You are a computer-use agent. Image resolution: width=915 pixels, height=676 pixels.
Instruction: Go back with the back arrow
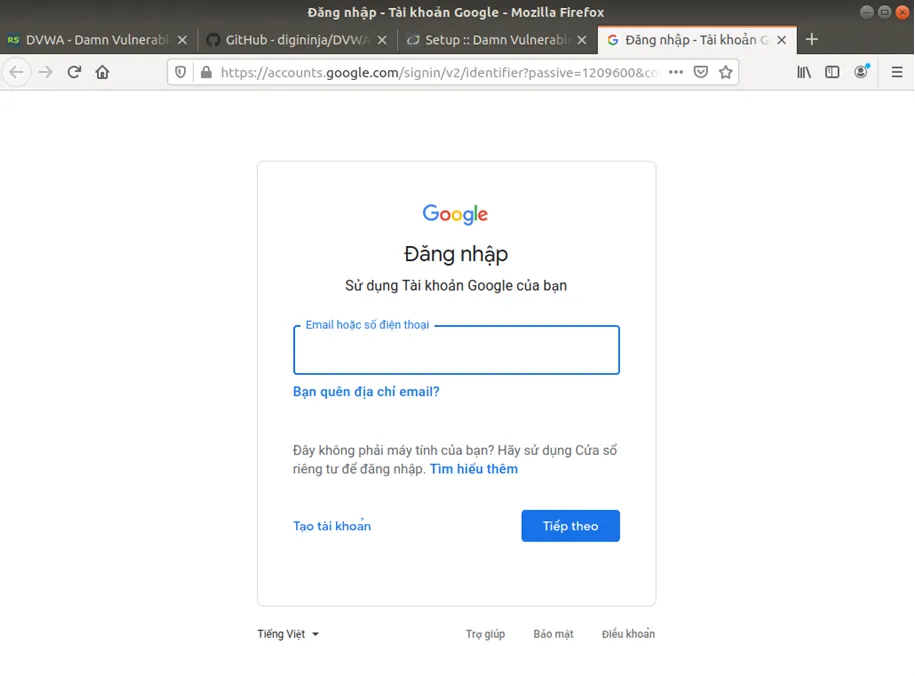[x=16, y=72]
